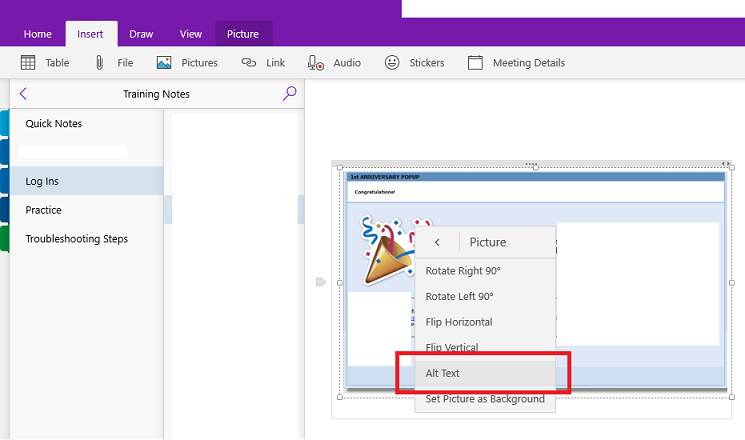Click the Meeting Details calendar icon

[x=475, y=63]
